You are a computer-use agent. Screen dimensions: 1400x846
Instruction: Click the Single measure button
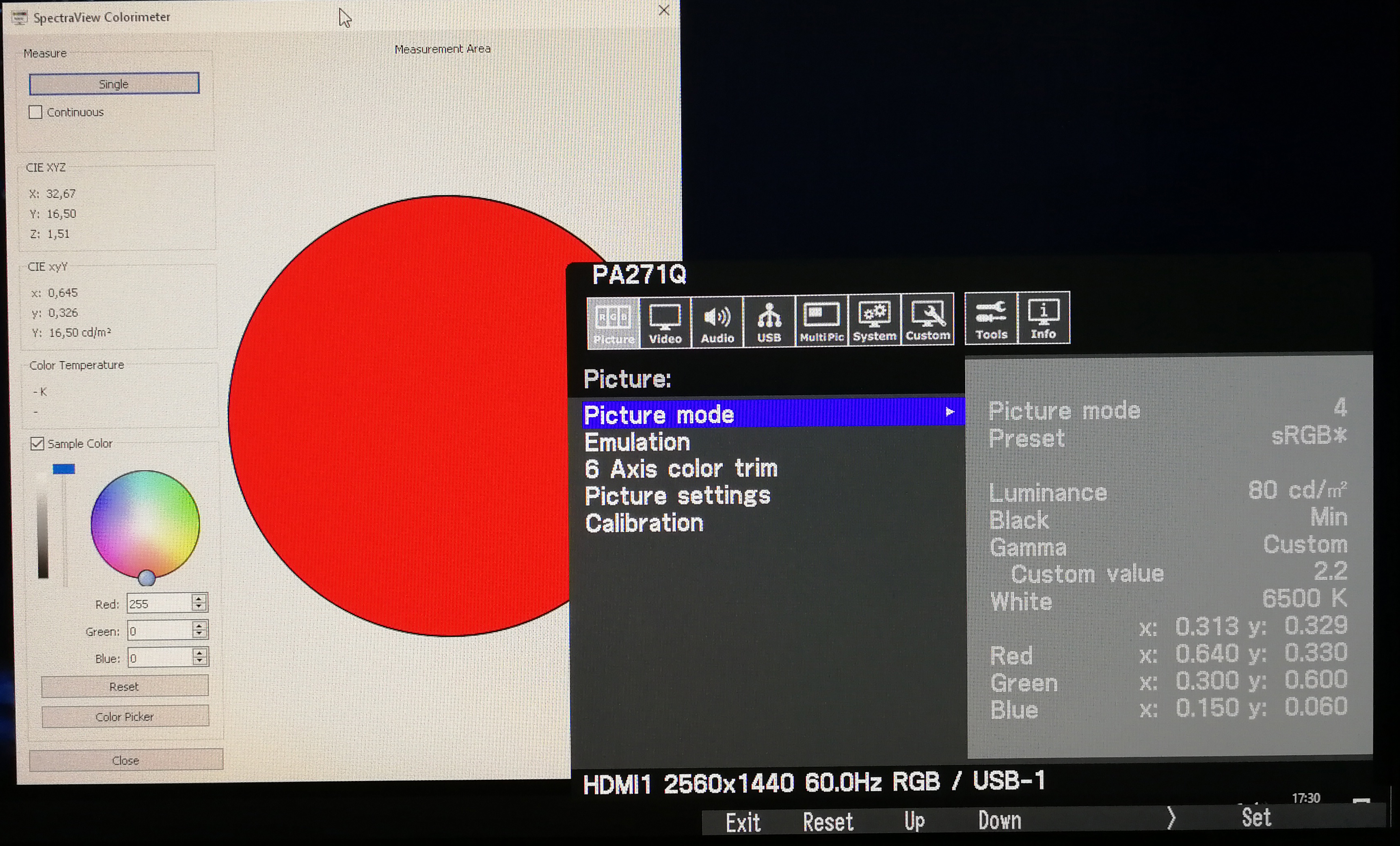(114, 84)
